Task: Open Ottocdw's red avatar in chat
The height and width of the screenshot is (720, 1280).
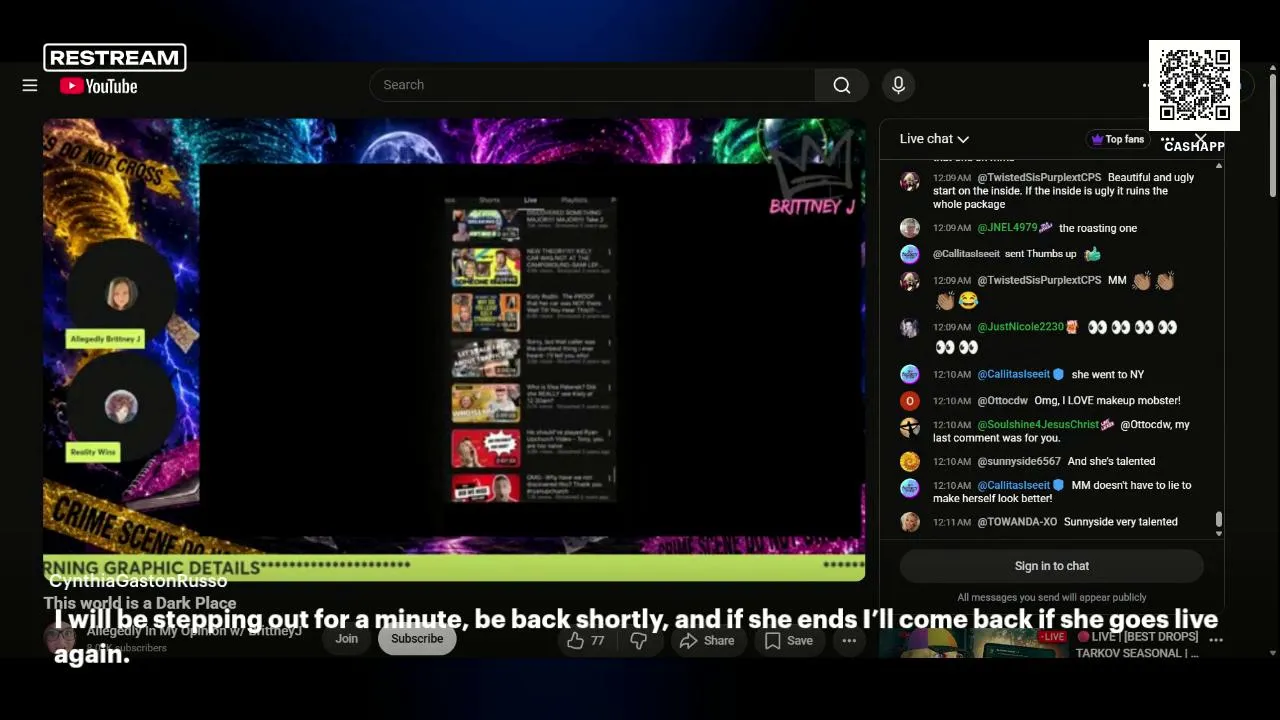Action: click(x=909, y=401)
